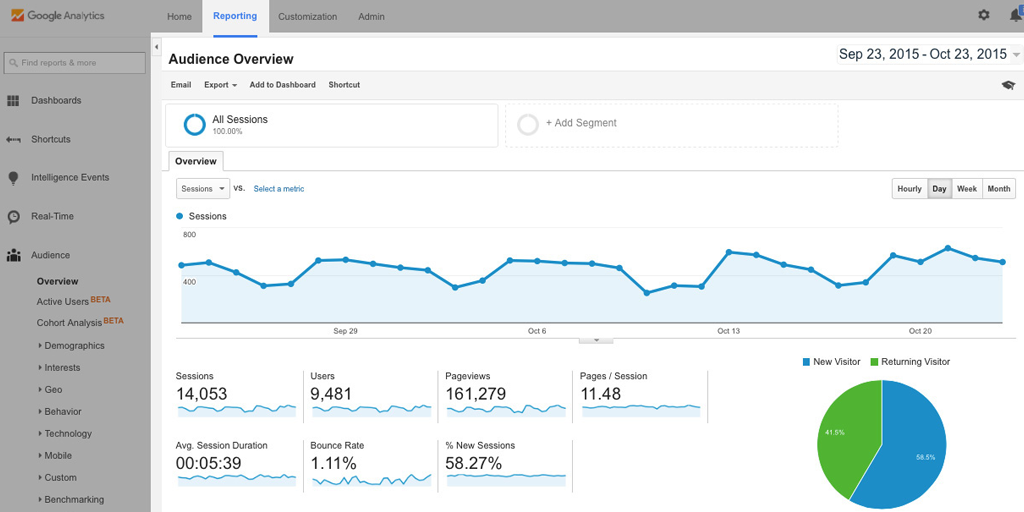Image resolution: width=1024 pixels, height=512 pixels.
Task: Open the Admin tab
Action: pyautogui.click(x=371, y=17)
